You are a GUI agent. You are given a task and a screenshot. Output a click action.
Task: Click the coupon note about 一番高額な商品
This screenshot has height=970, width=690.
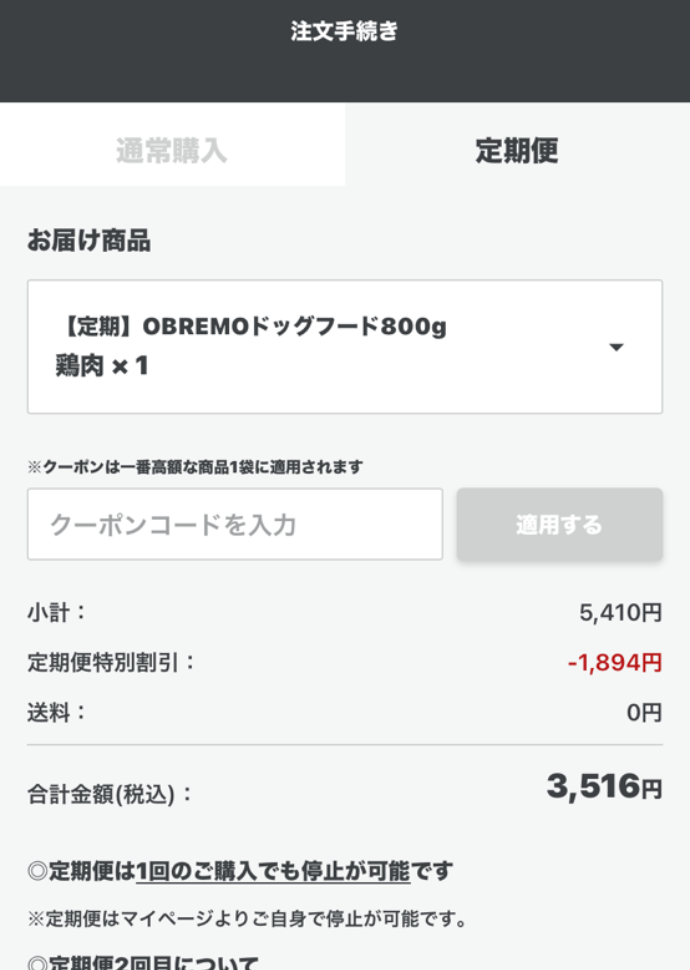195,467
